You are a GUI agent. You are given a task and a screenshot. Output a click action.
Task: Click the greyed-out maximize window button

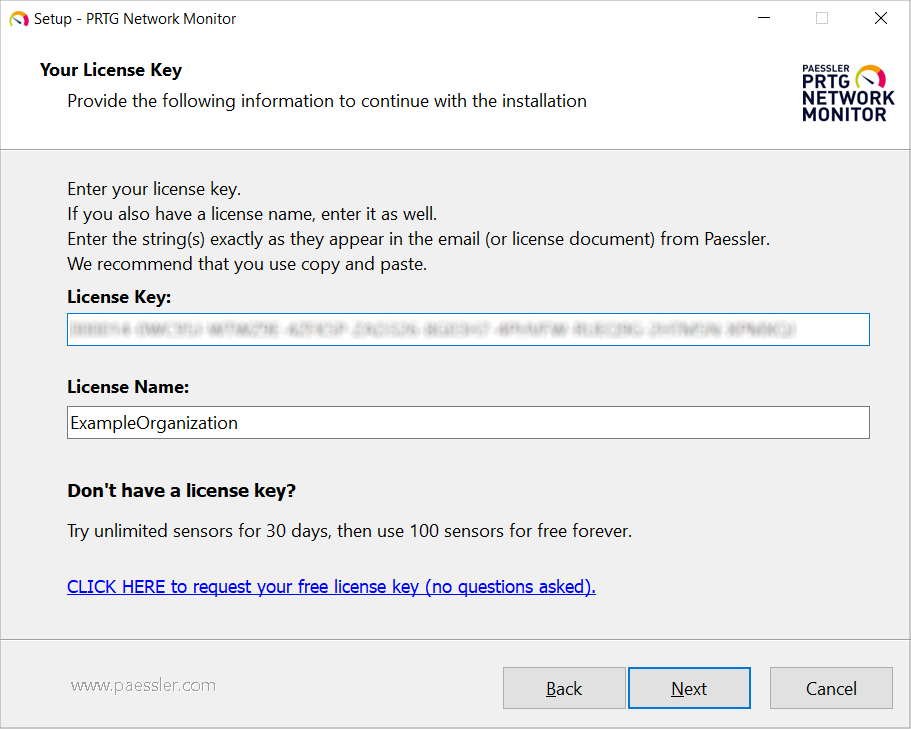(x=822, y=18)
